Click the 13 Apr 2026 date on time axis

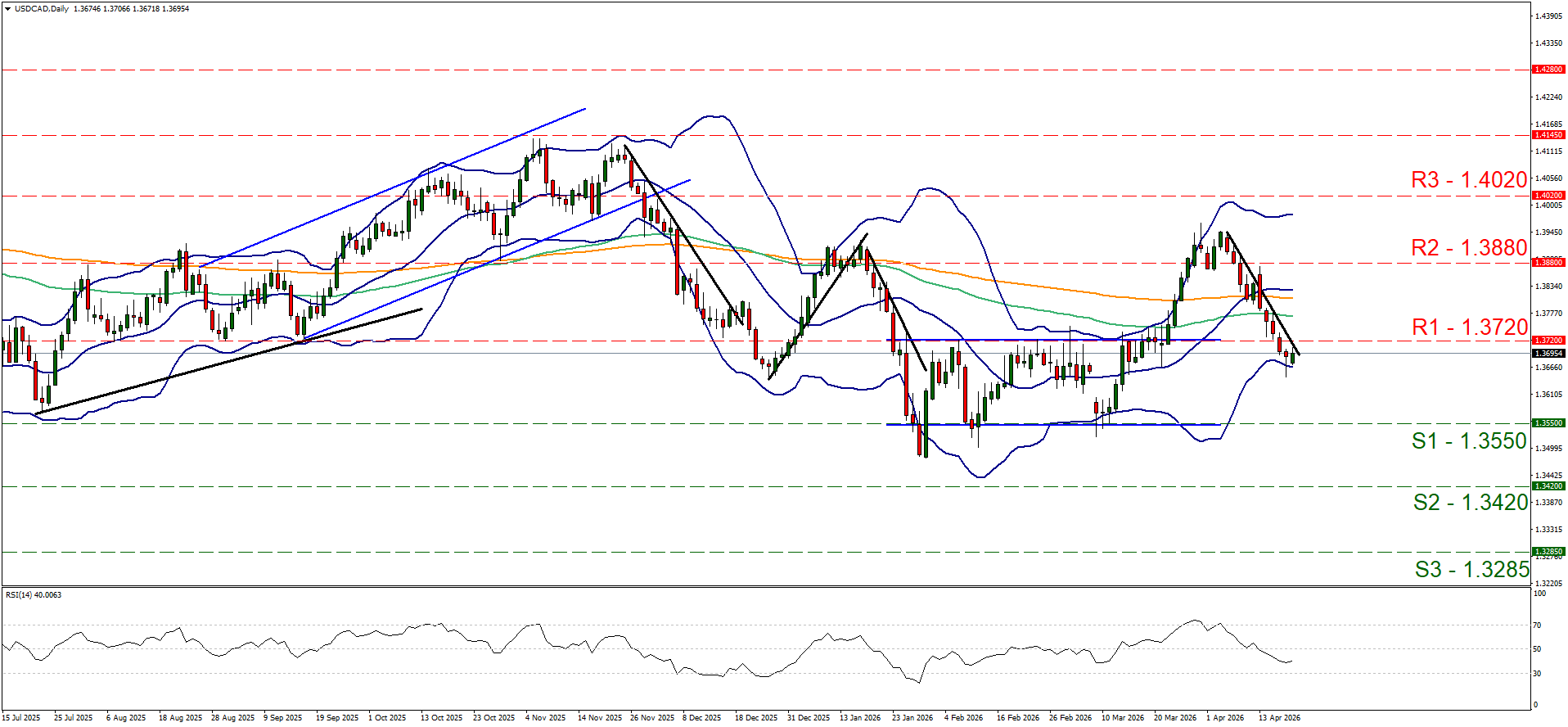pos(1279,718)
